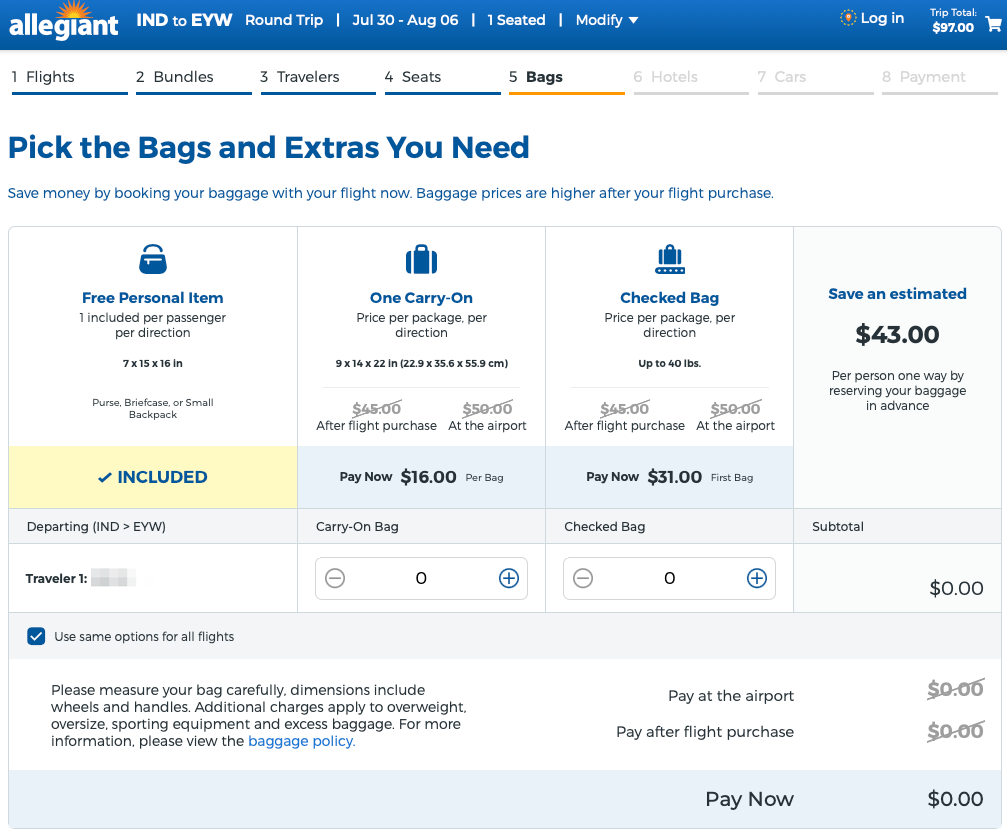Click the Checked Bag quantity field
Viewport: 1007px width, 839px height.
pos(669,578)
